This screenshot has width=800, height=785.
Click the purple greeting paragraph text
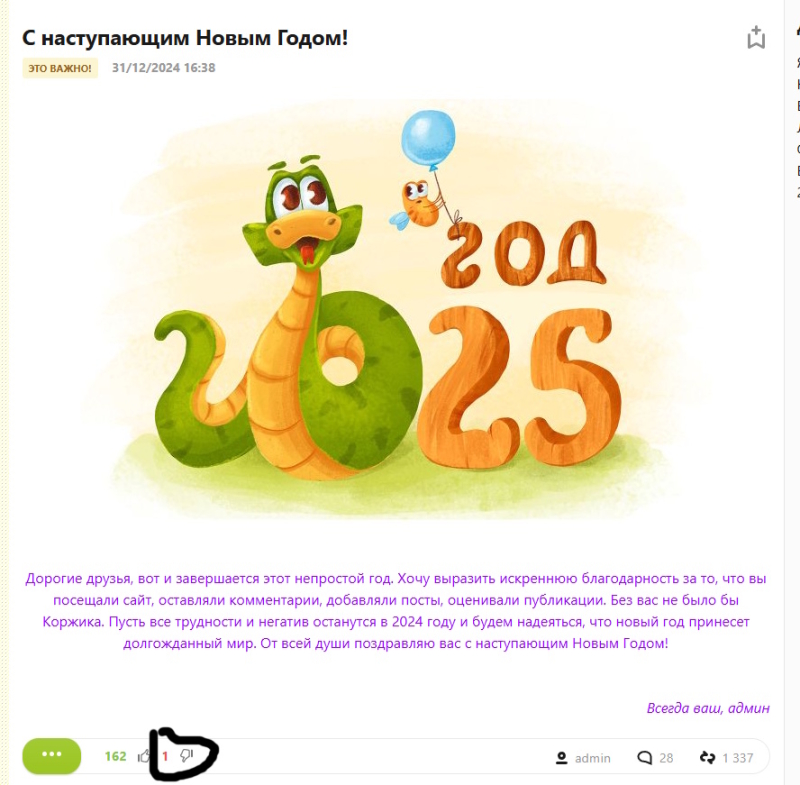[x=396, y=611]
